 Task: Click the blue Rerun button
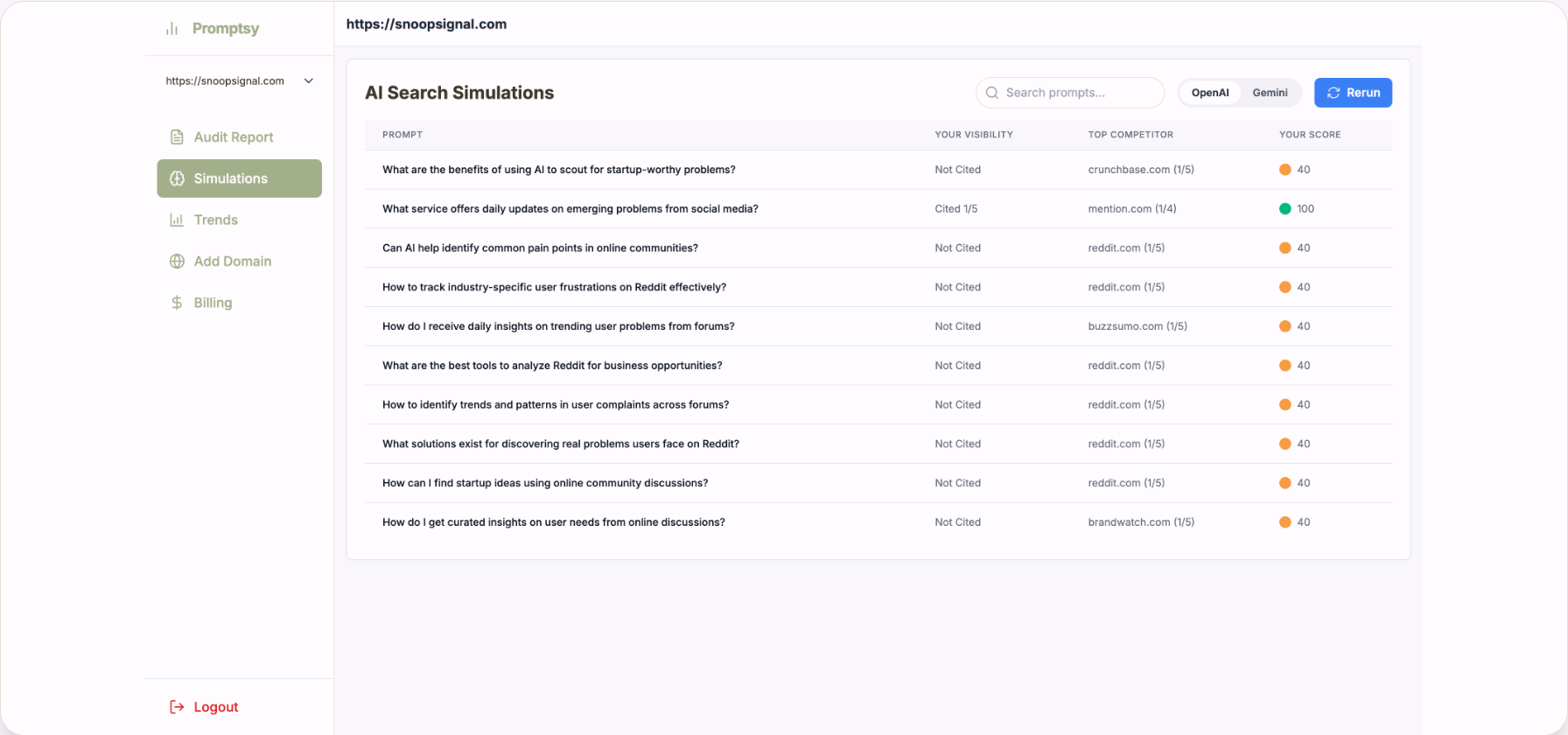click(x=1353, y=93)
